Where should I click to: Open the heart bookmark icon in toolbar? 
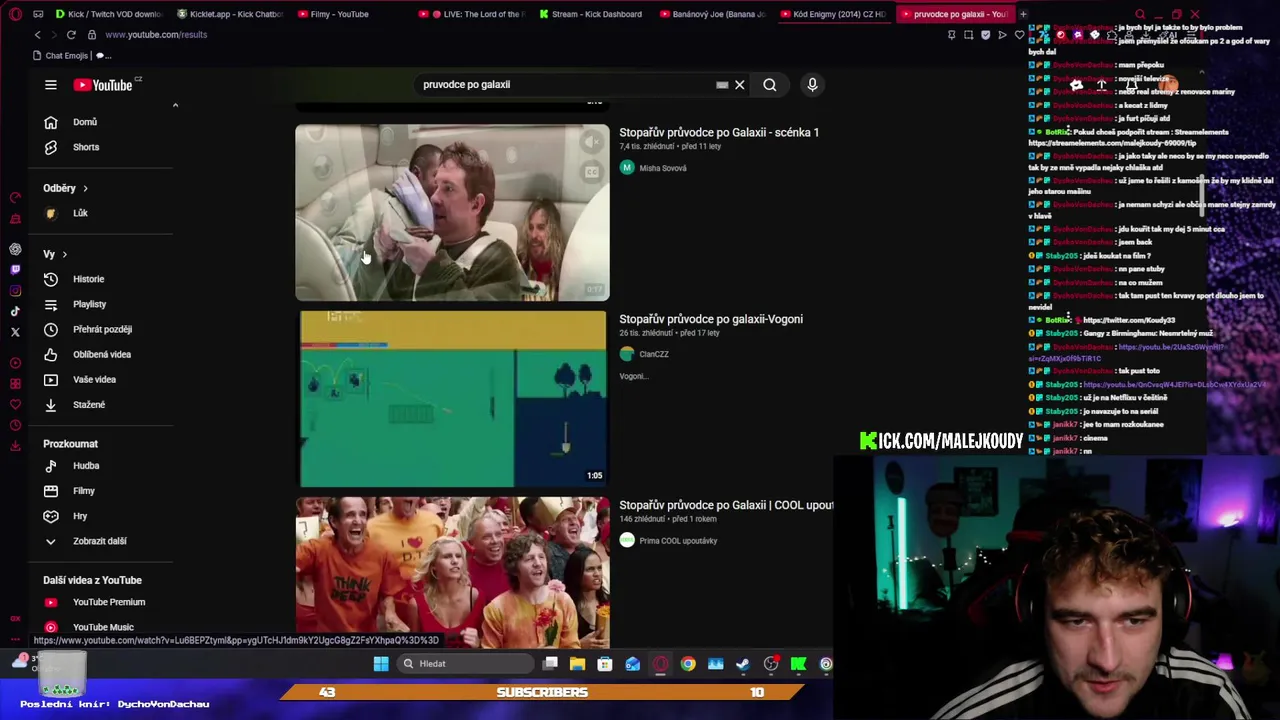1019,35
